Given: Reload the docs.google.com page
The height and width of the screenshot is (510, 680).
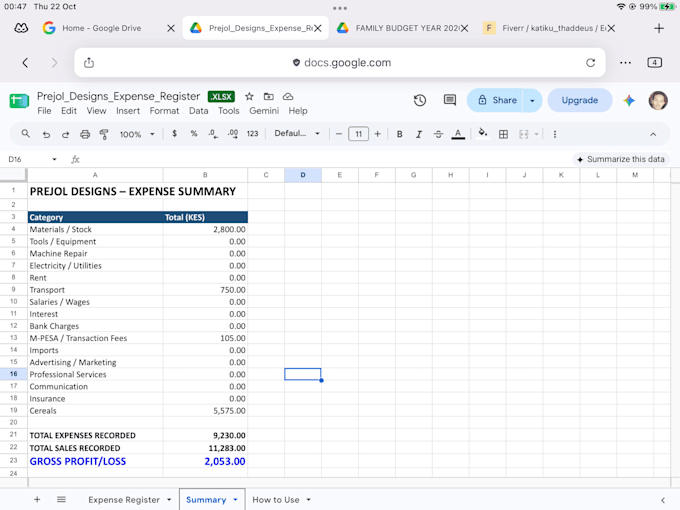Looking at the screenshot, I should pyautogui.click(x=590, y=62).
